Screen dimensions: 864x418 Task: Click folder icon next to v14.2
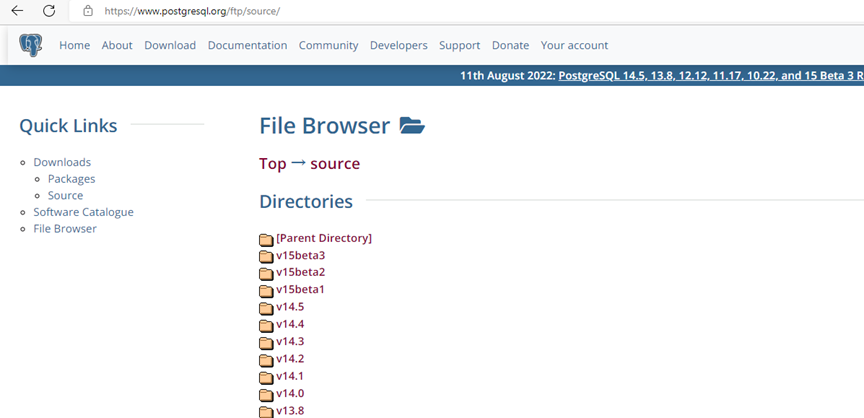(x=266, y=360)
